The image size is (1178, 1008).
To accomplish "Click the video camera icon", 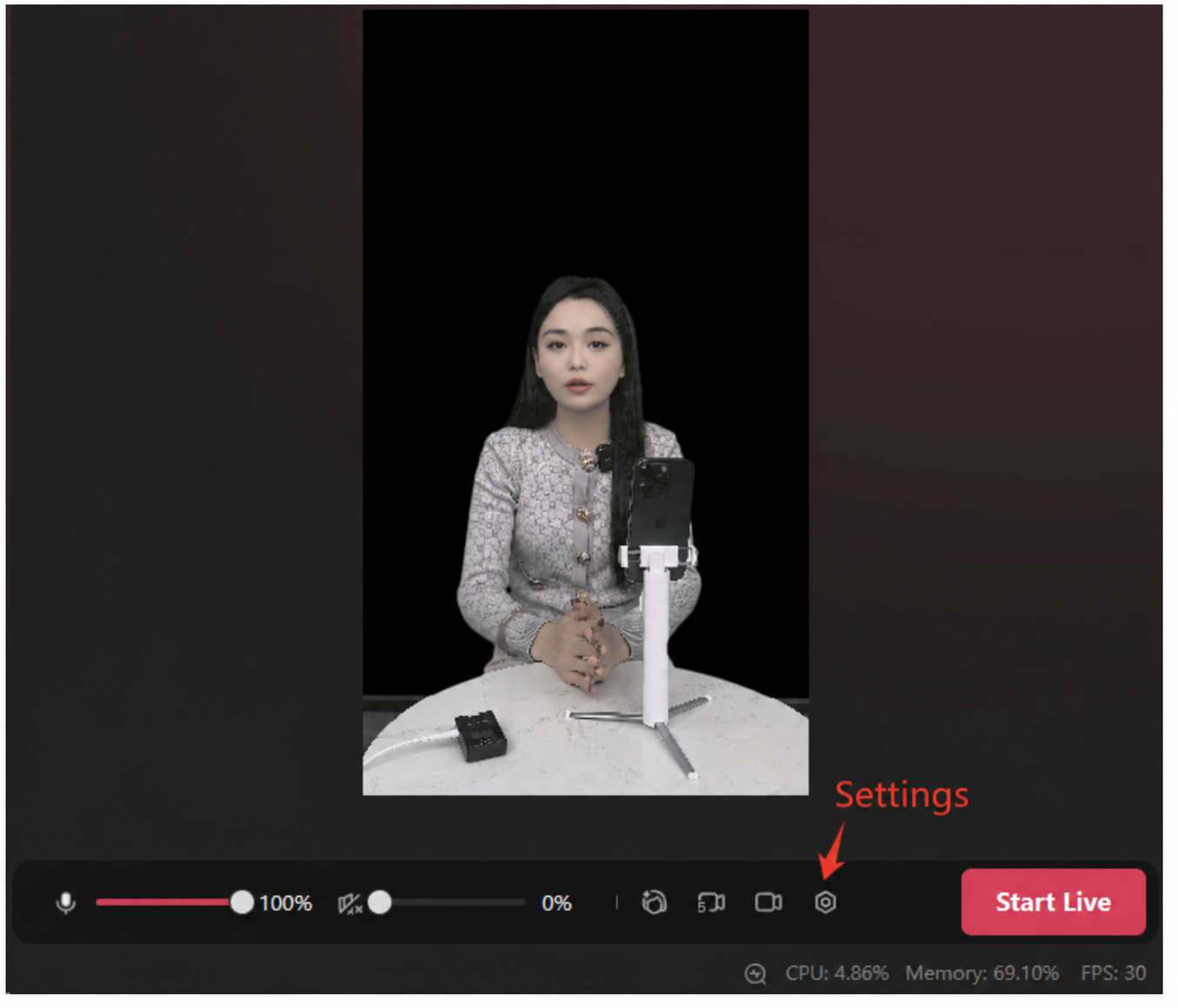I will [x=769, y=903].
